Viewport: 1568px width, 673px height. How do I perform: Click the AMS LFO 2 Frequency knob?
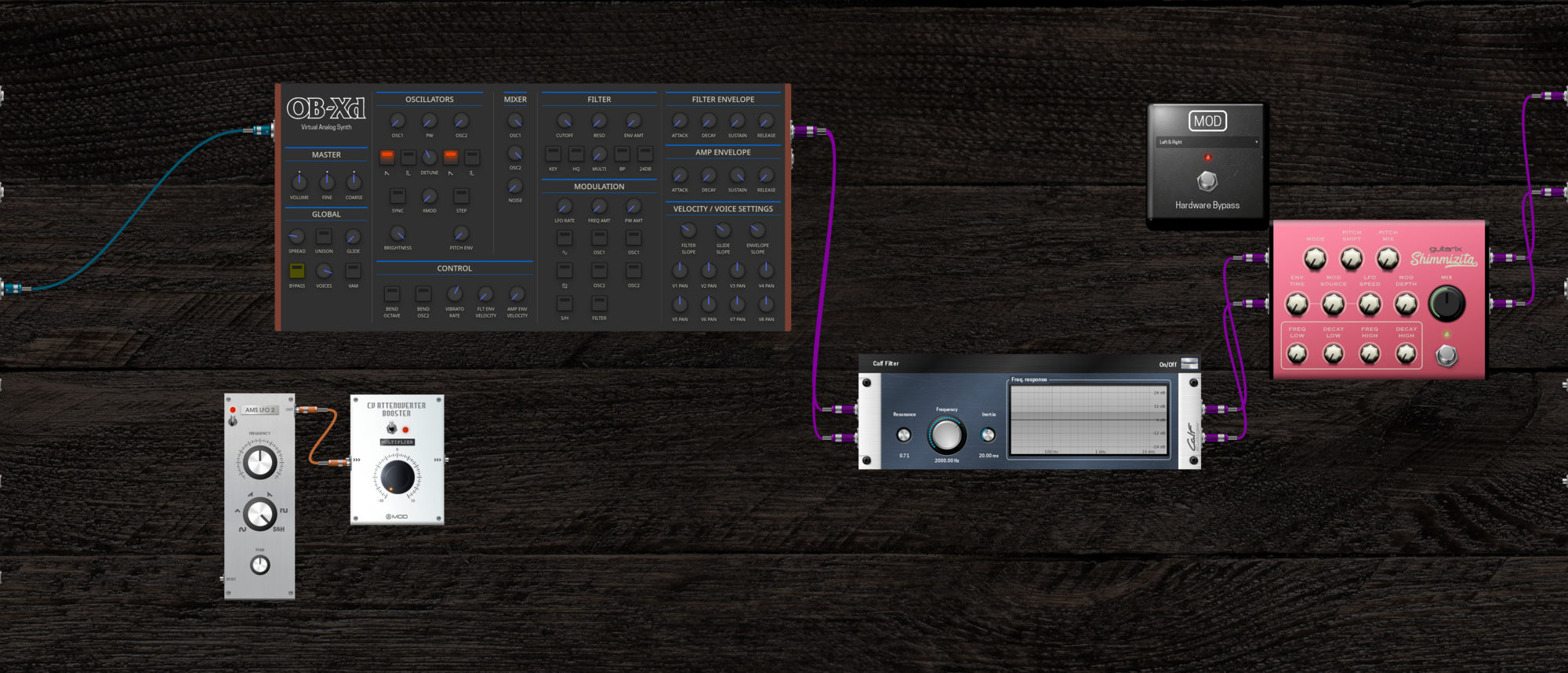[260, 463]
